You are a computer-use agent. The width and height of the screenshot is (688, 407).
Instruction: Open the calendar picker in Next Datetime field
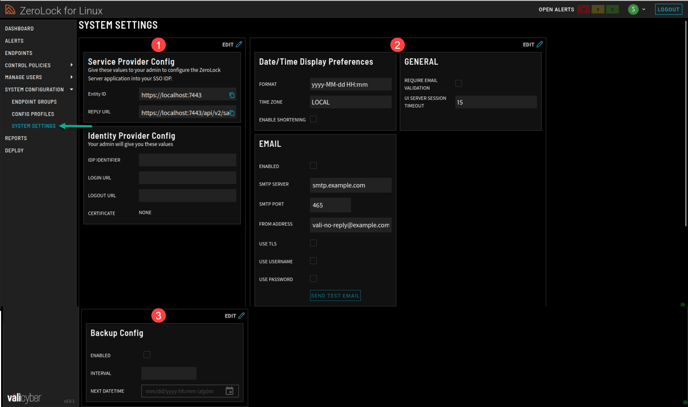click(x=229, y=391)
